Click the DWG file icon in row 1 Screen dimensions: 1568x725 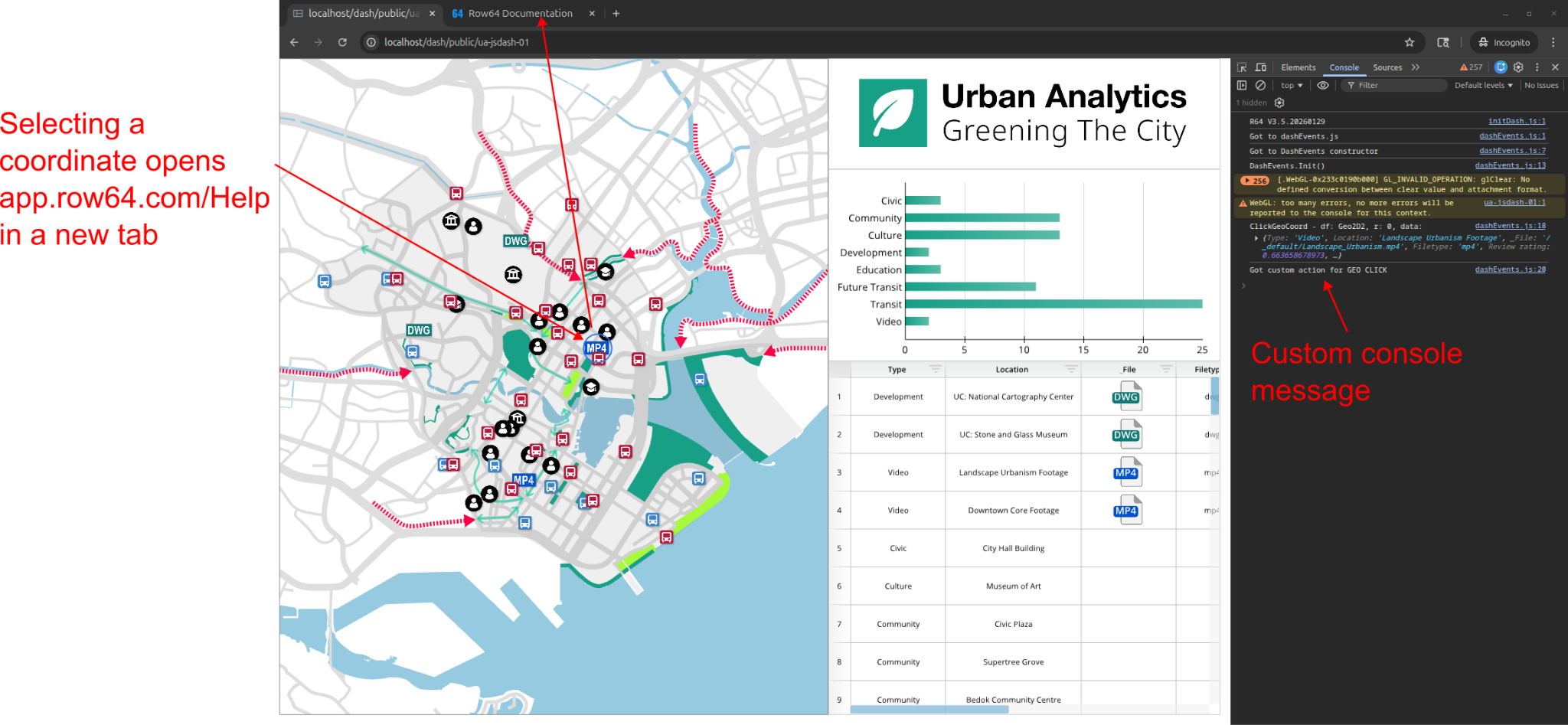click(x=1126, y=397)
